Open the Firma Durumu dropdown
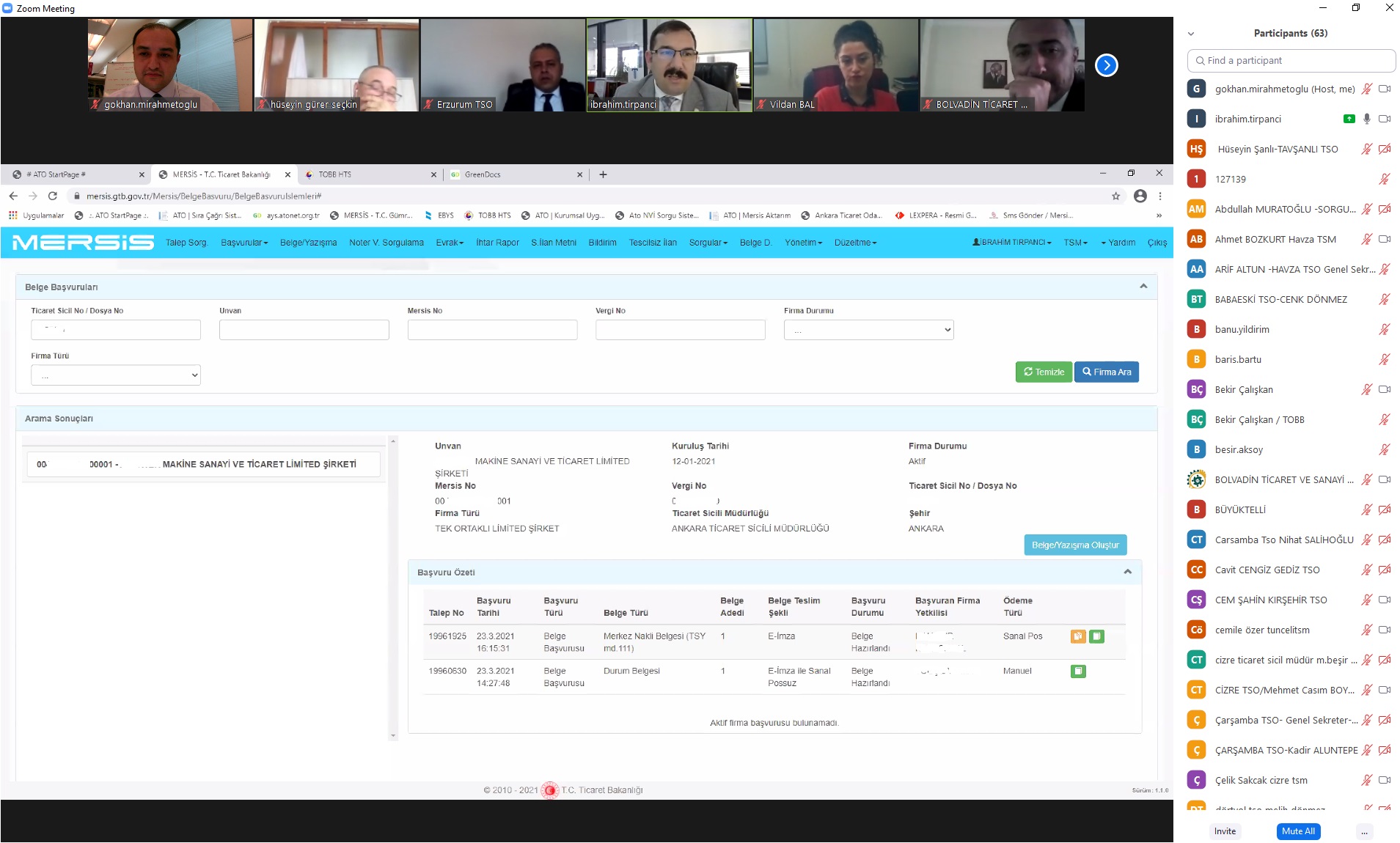The image size is (1400, 843). coord(868,330)
